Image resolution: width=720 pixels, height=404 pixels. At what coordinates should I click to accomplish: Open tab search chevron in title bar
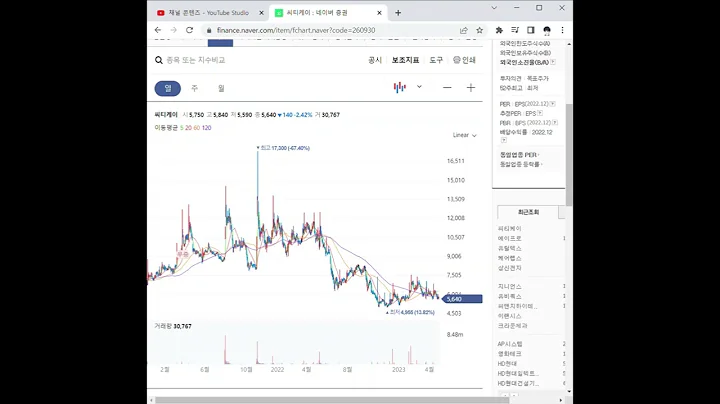coord(494,8)
